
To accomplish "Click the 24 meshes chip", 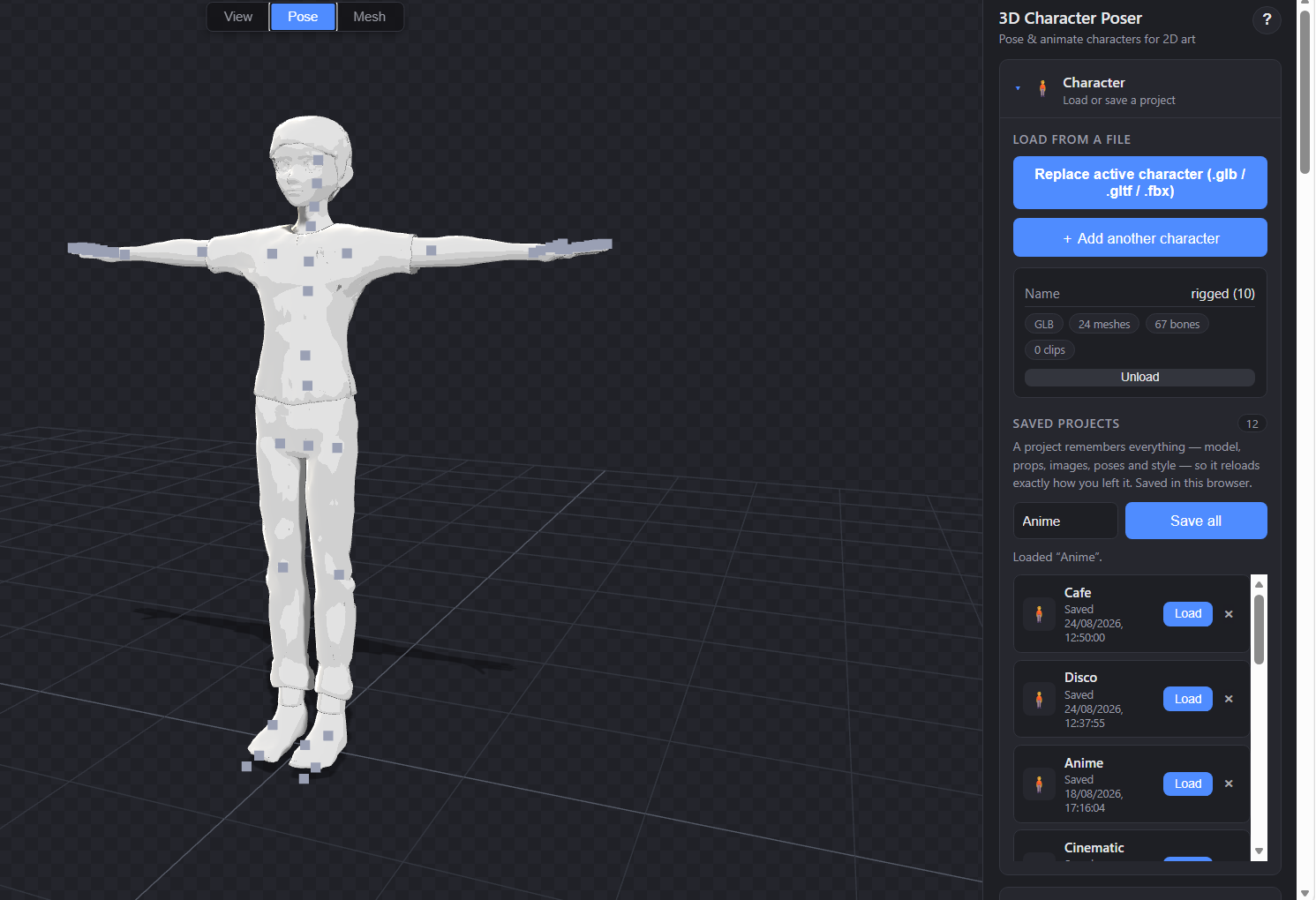I will [x=1104, y=324].
